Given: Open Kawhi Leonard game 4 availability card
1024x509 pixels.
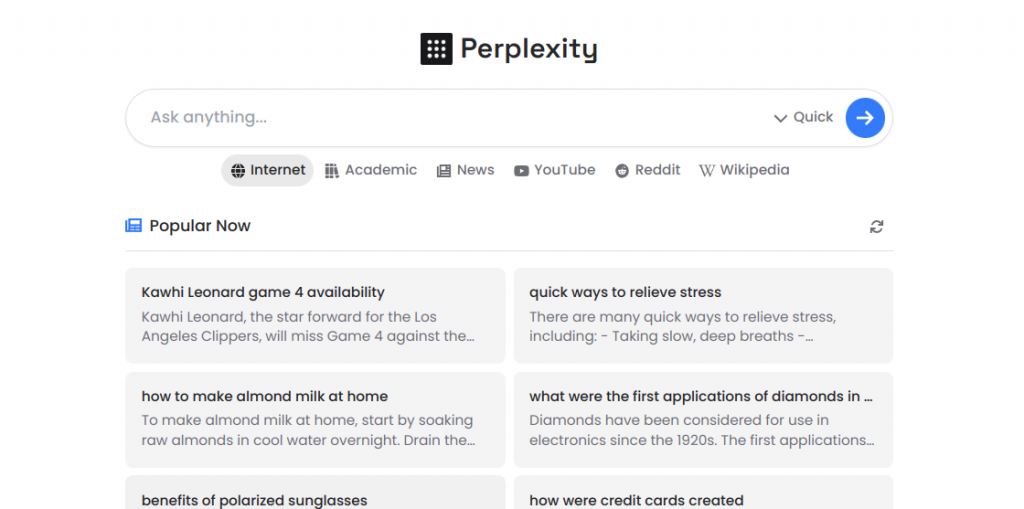Looking at the screenshot, I should [x=315, y=316].
